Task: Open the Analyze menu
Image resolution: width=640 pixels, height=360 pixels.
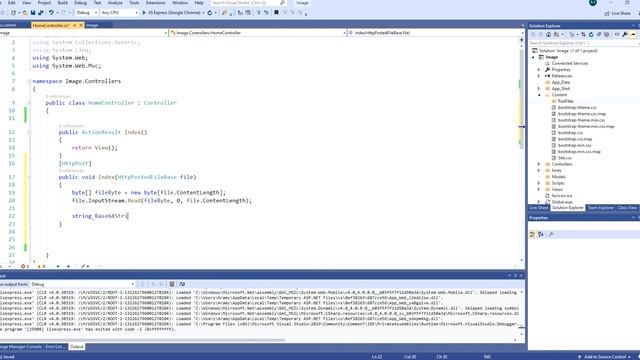Action: (x=115, y=3)
